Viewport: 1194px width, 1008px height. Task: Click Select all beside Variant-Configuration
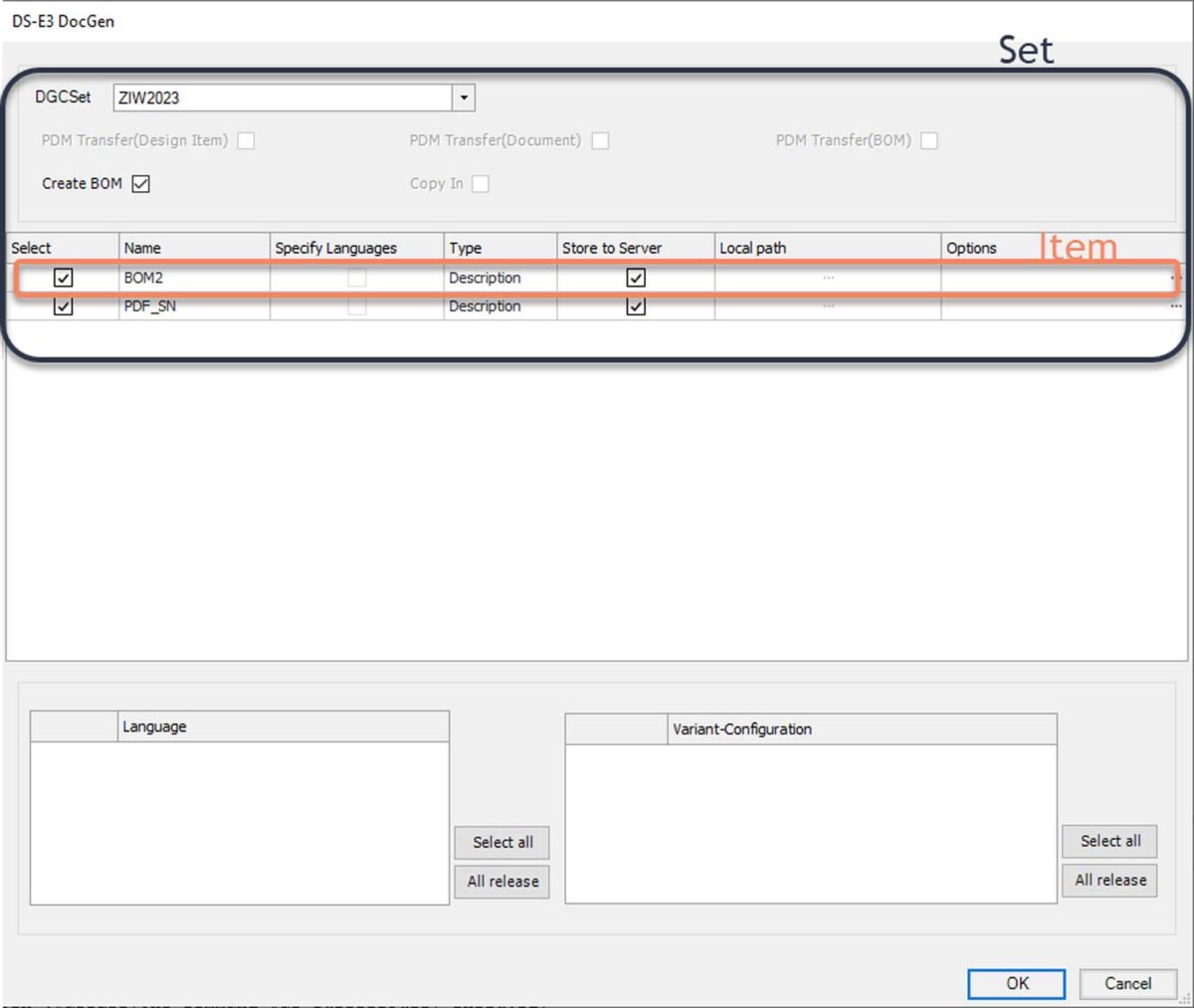click(1109, 841)
